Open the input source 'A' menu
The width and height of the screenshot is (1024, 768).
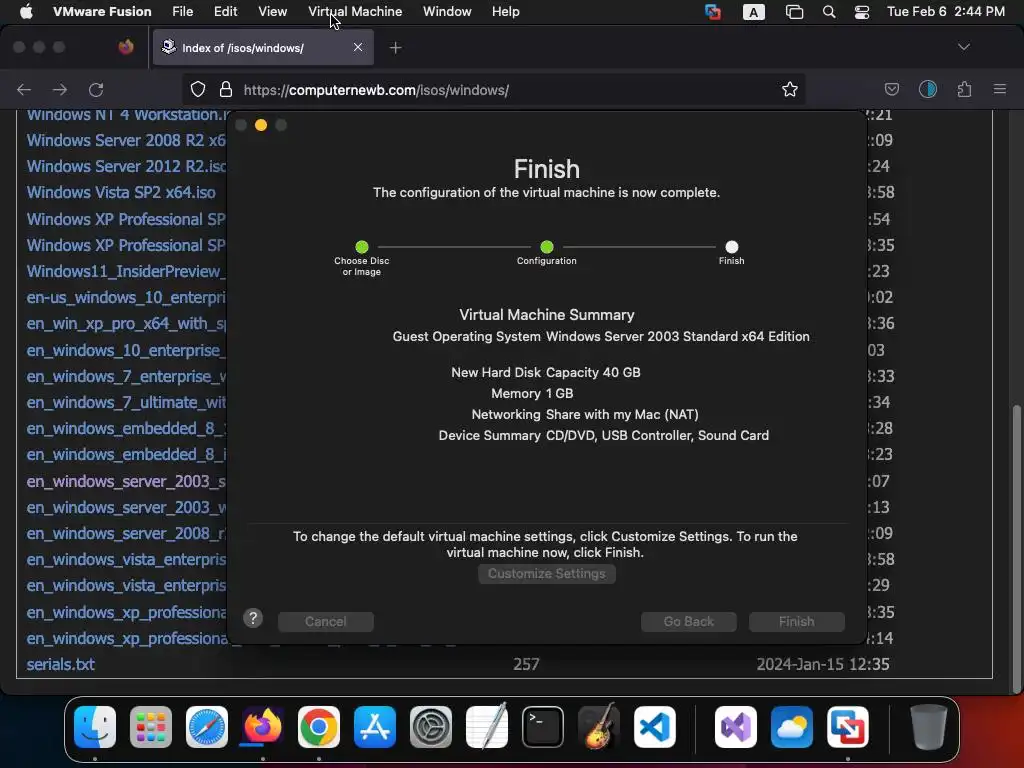pyautogui.click(x=754, y=12)
